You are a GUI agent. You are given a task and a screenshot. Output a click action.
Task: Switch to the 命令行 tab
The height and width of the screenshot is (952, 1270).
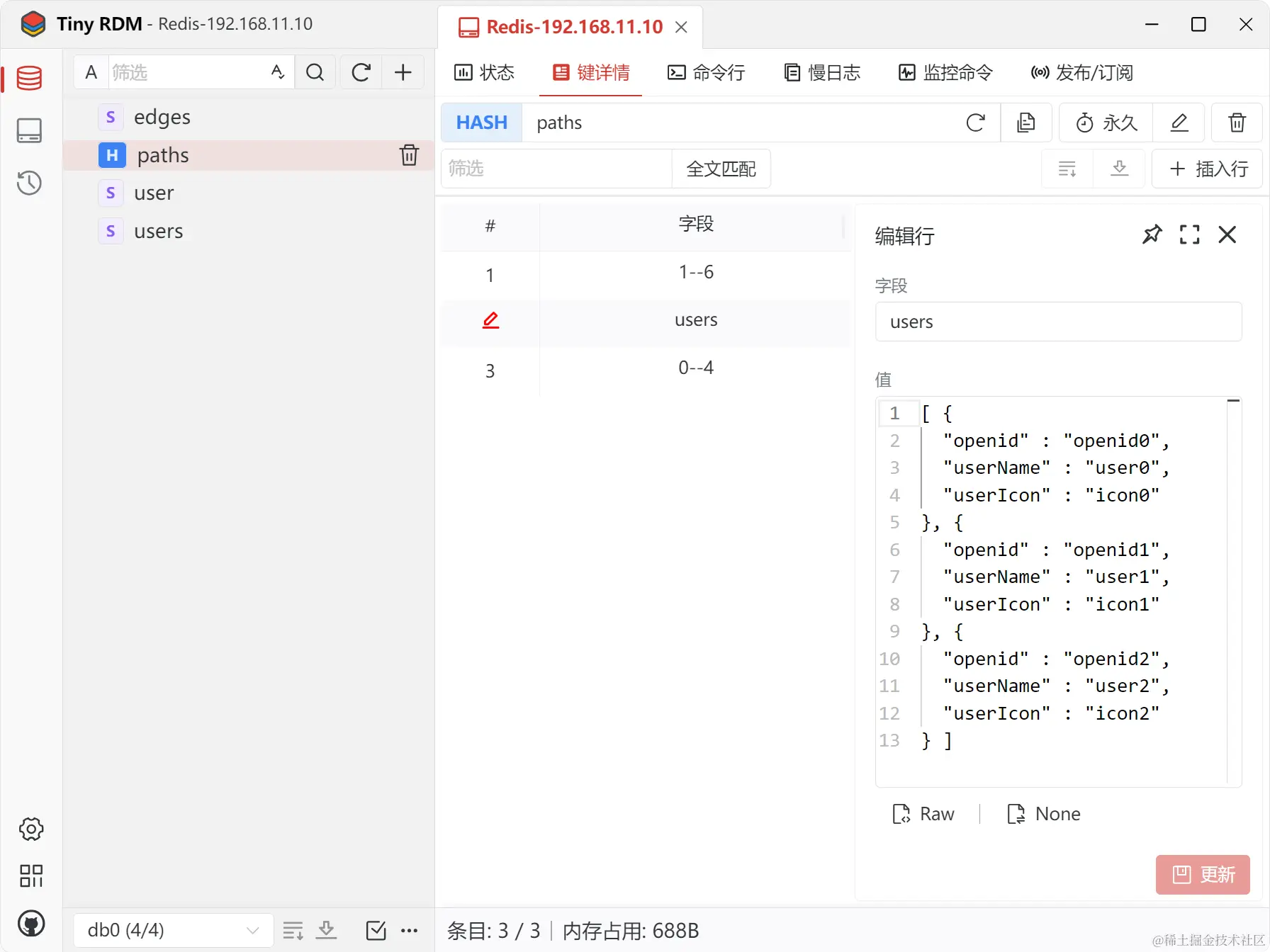click(707, 72)
